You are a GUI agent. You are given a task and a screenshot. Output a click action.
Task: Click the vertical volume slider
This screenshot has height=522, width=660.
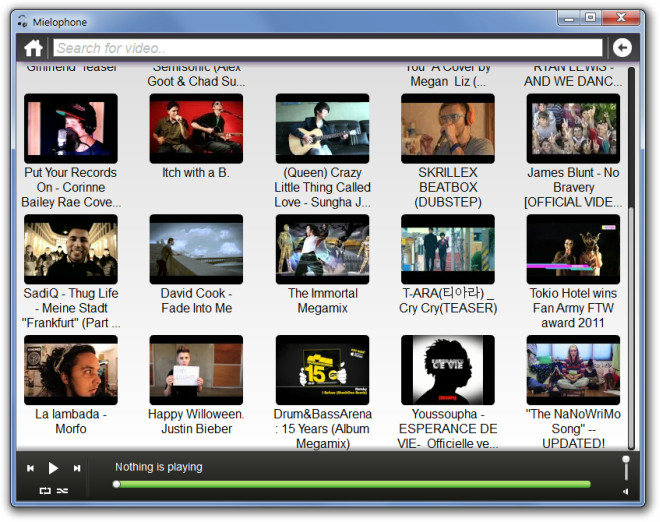pyautogui.click(x=626, y=470)
